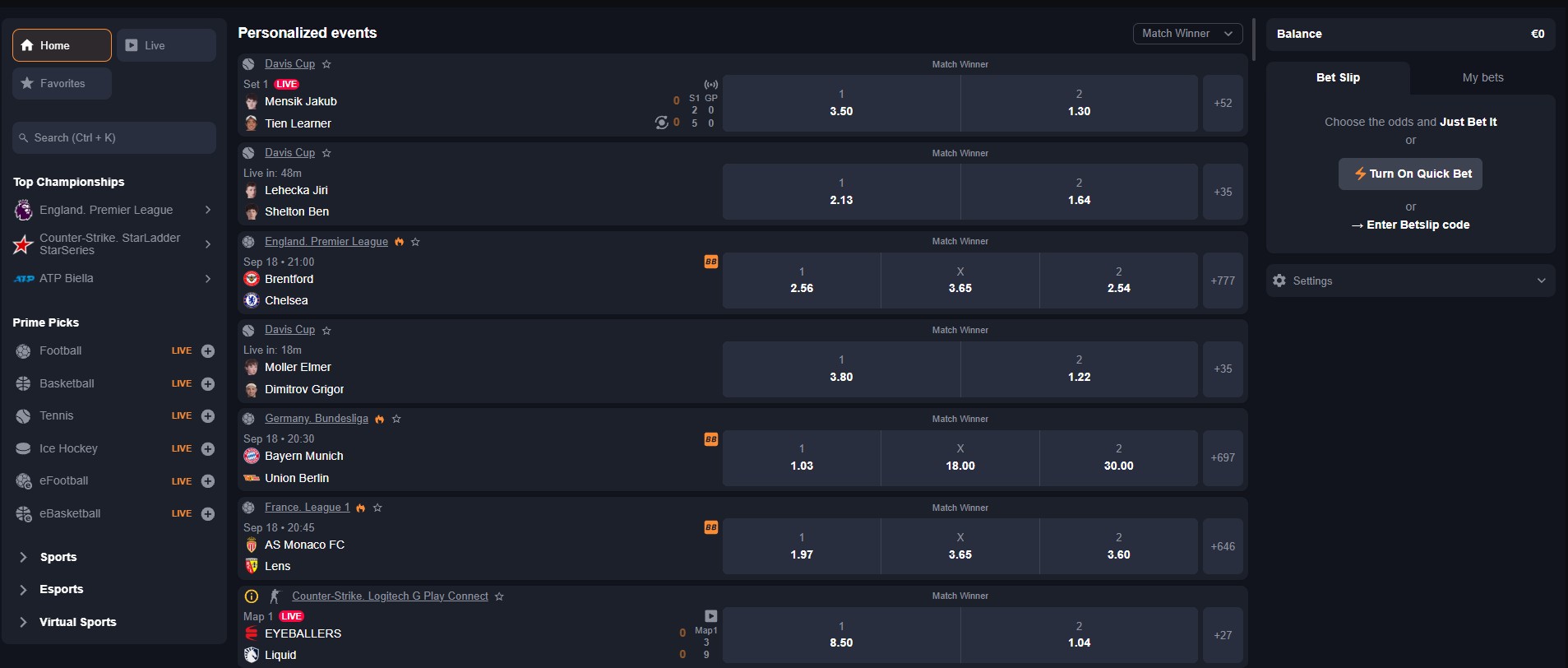
Task: Star the Moller Elmer Davis Cup match
Action: [x=326, y=330]
